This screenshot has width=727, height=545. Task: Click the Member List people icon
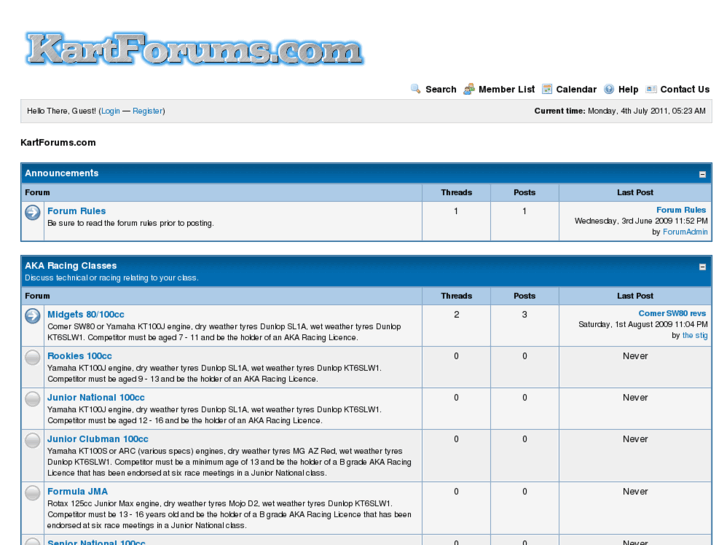tap(469, 89)
